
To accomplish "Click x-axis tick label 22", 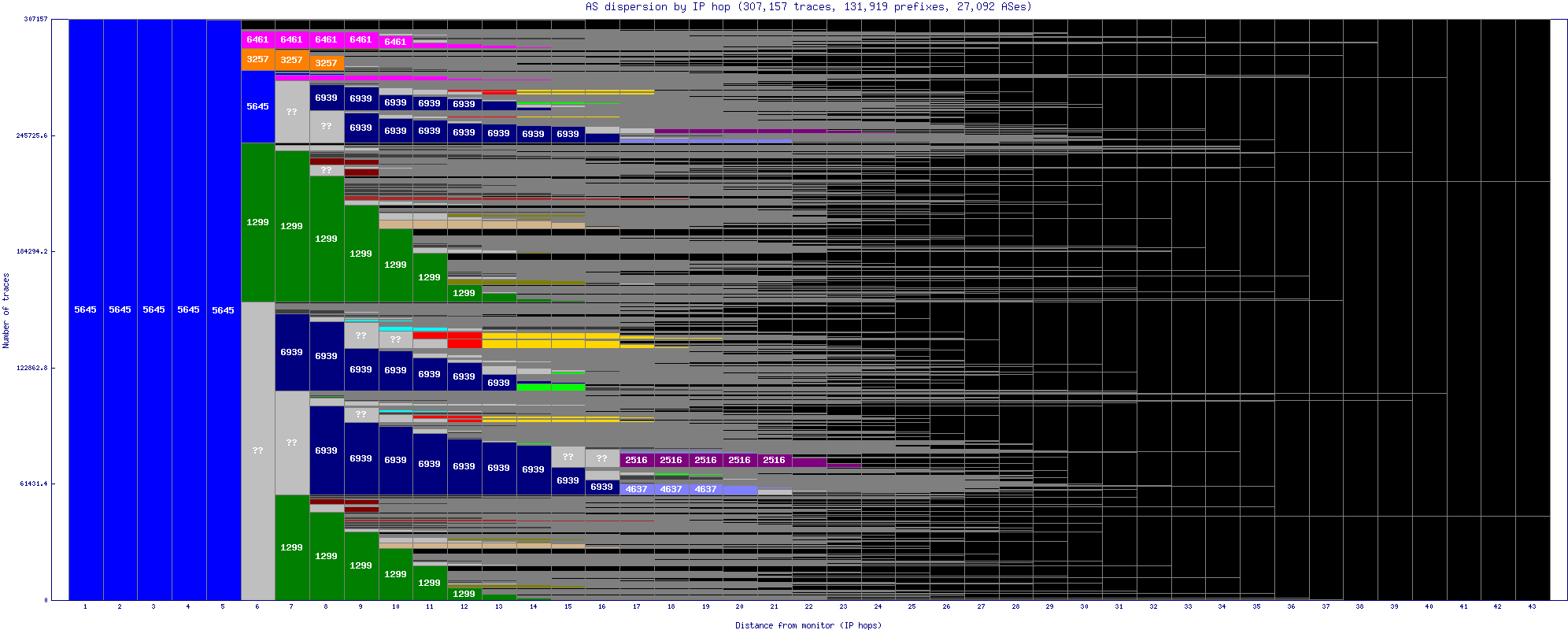I will point(809,606).
